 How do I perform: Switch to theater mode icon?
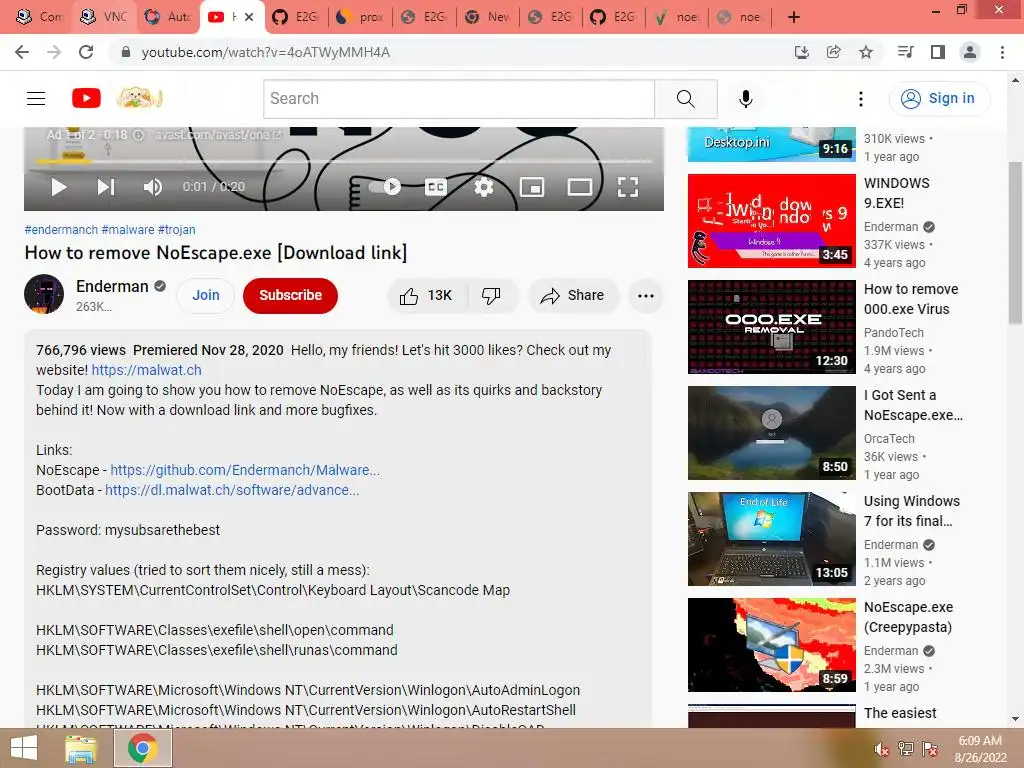coord(579,187)
